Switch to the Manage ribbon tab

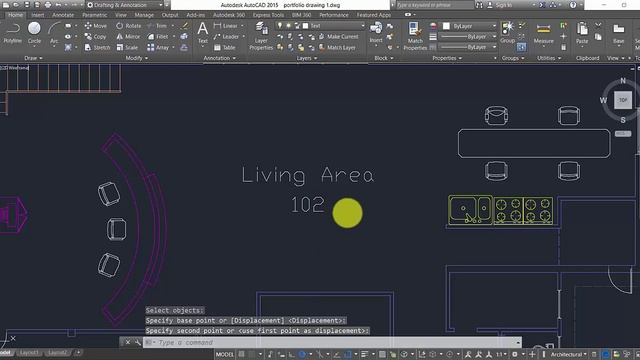[x=144, y=15]
